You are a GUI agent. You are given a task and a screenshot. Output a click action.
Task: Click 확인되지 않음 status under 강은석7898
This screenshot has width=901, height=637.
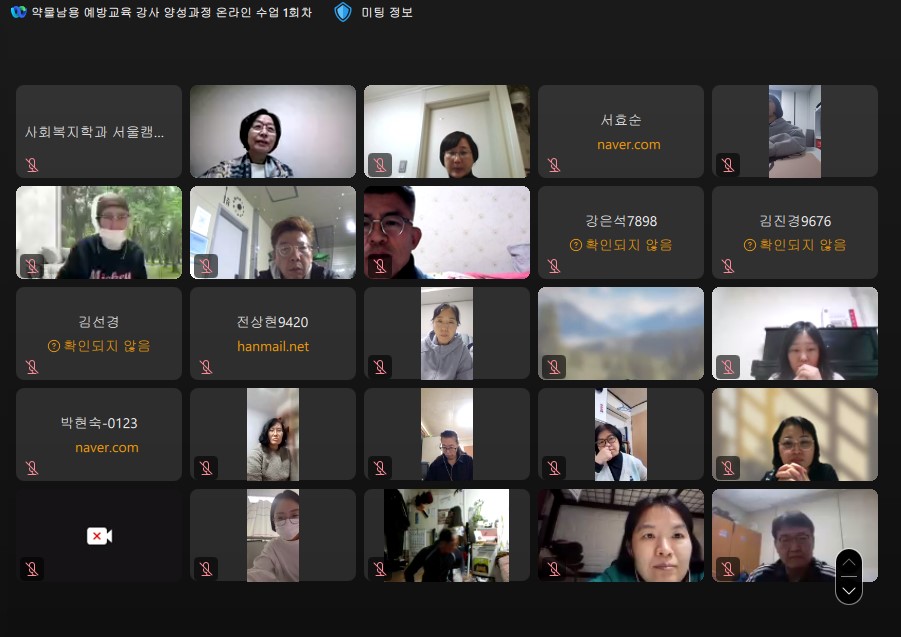point(621,245)
